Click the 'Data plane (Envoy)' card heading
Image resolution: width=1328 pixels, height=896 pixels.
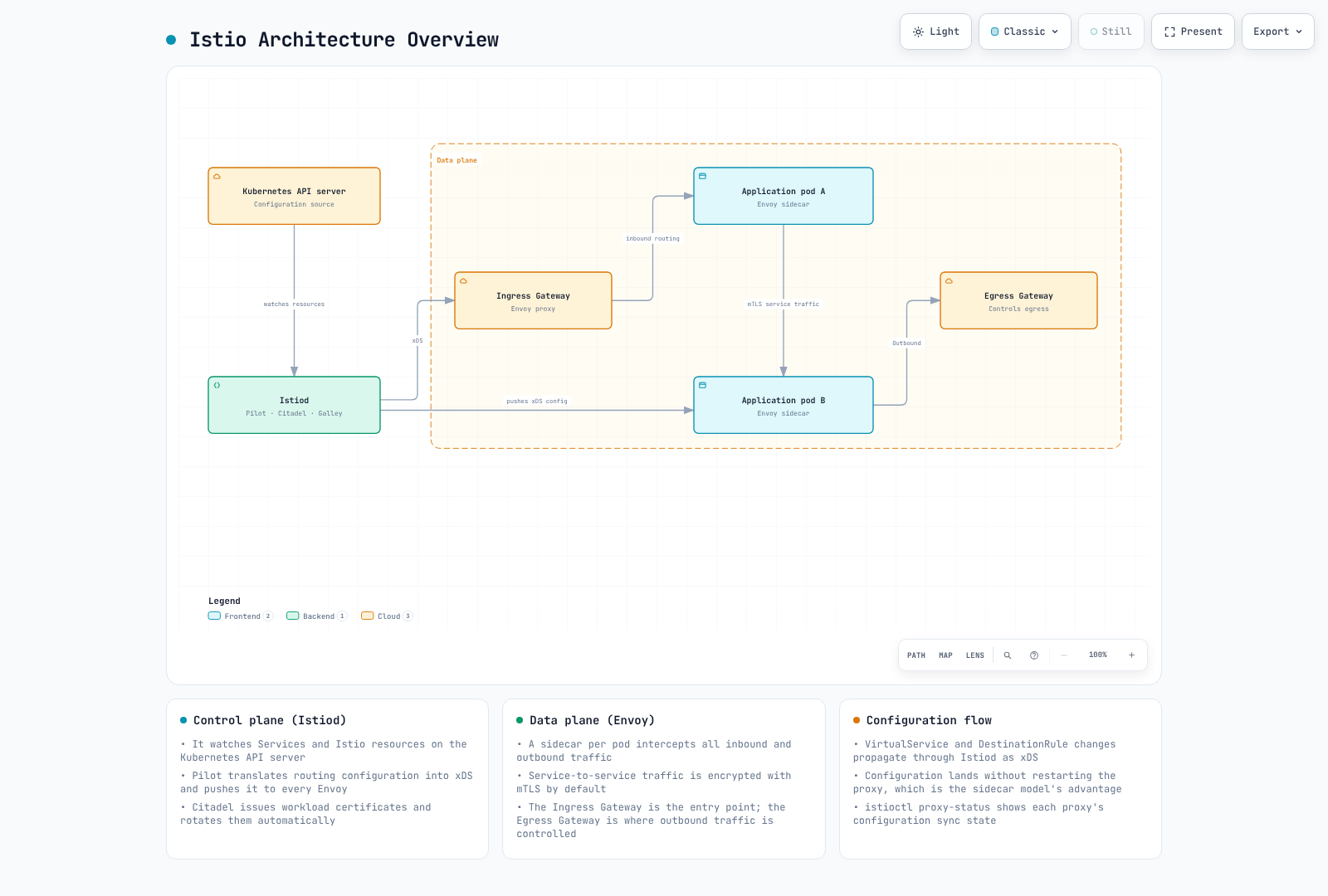pos(592,720)
